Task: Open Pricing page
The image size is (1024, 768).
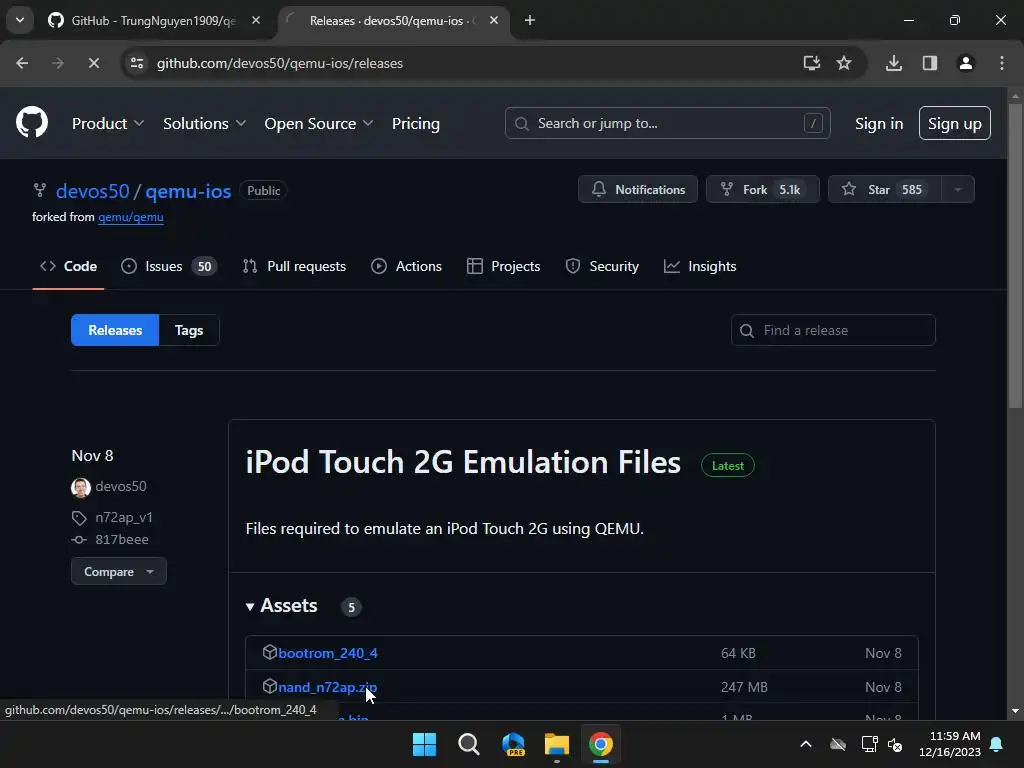Action: click(x=415, y=123)
